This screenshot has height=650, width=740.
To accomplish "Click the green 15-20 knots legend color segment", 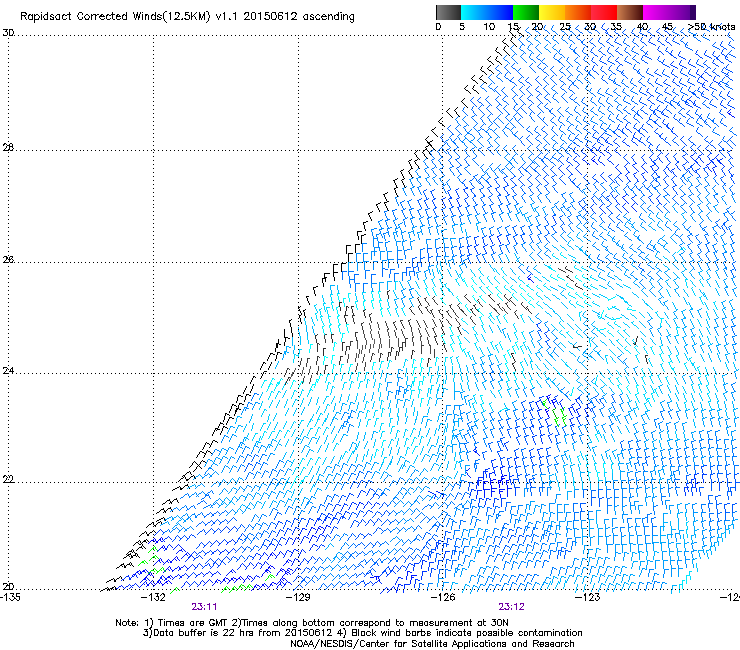I will coord(526,12).
